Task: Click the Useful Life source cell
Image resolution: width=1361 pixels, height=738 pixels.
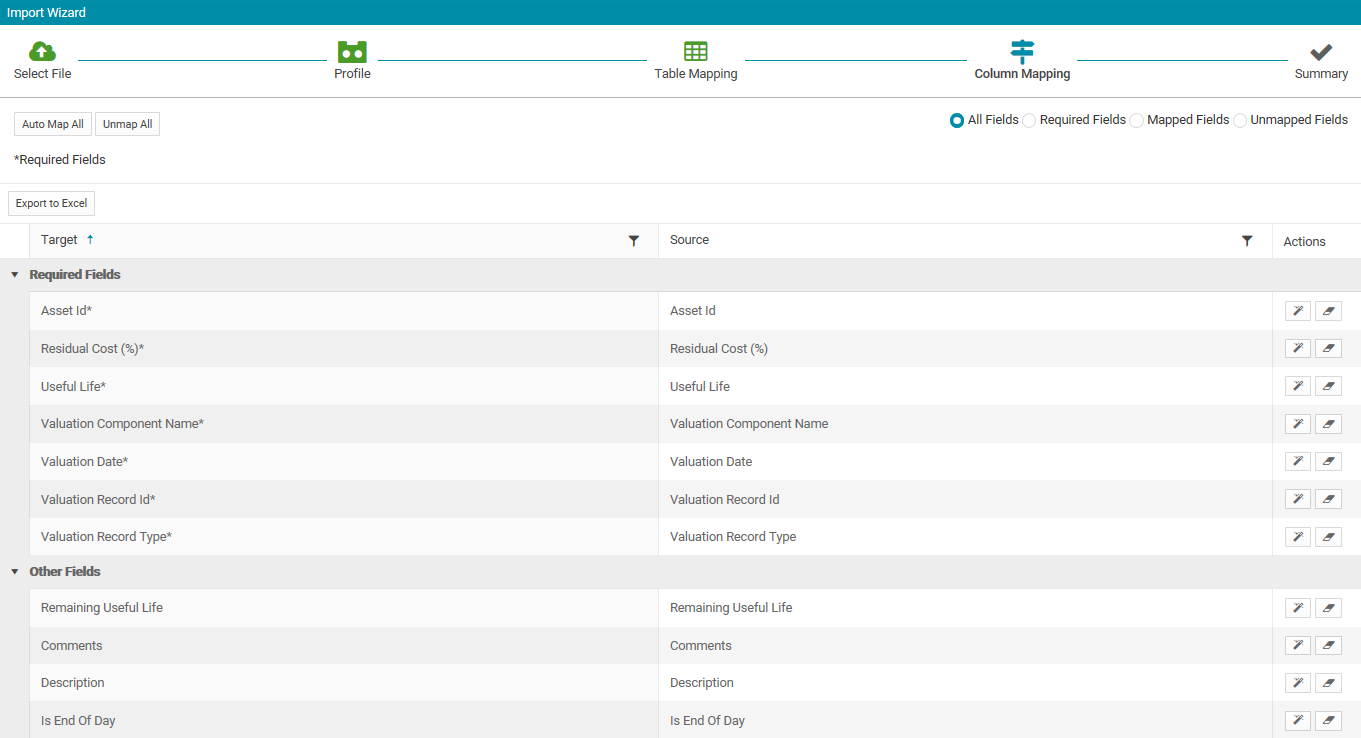Action: click(x=965, y=386)
